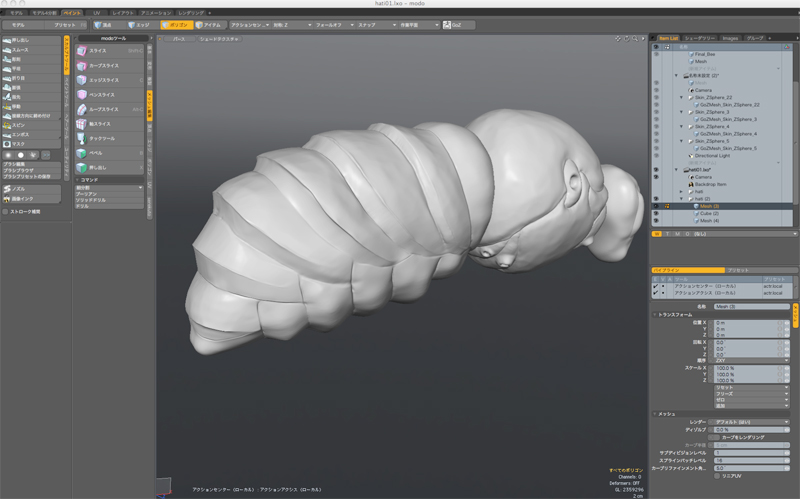Select the スライス (Slice) tool
The height and width of the screenshot is (499, 800).
point(110,51)
